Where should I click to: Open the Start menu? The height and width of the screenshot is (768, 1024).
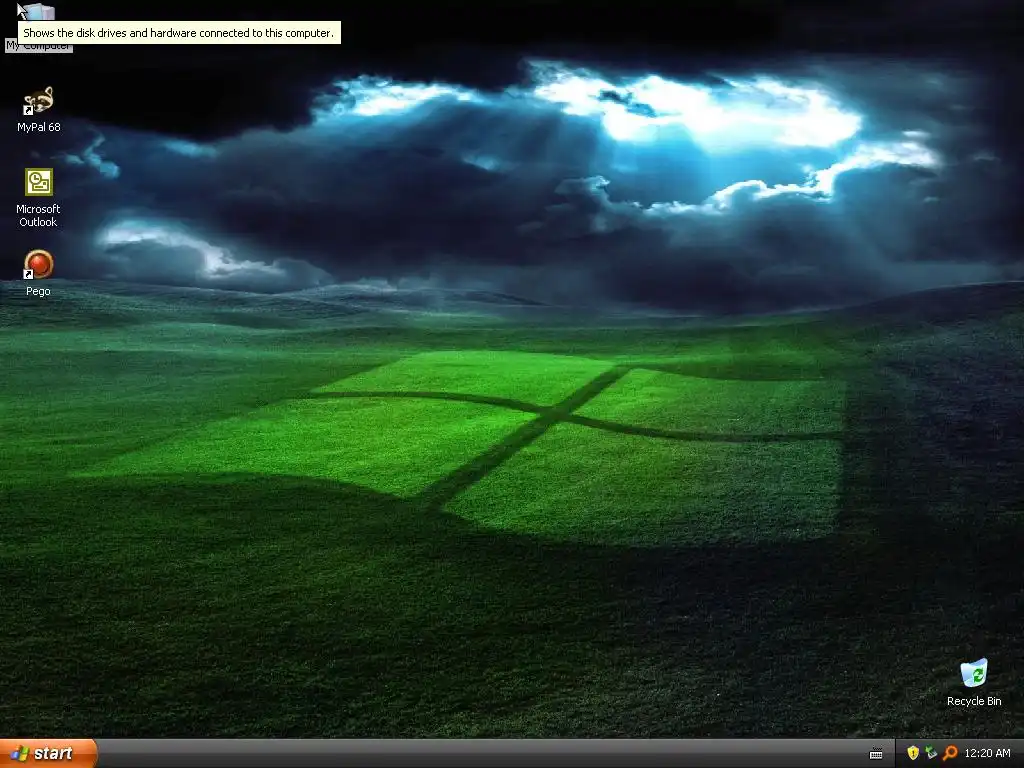48,753
